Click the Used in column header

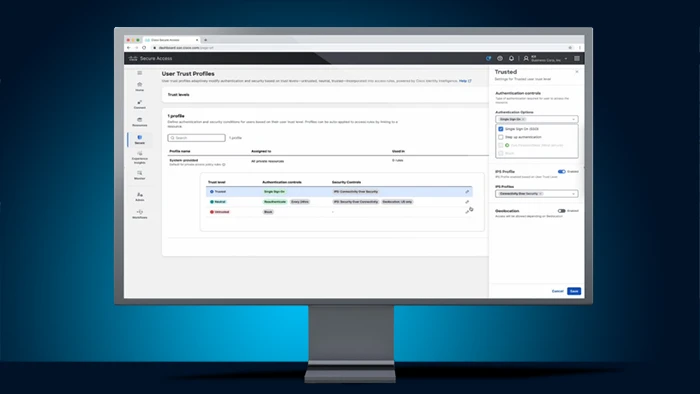pos(398,151)
